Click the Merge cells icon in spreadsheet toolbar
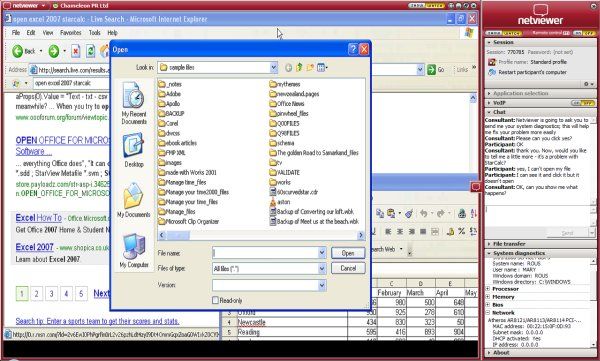 435,232
